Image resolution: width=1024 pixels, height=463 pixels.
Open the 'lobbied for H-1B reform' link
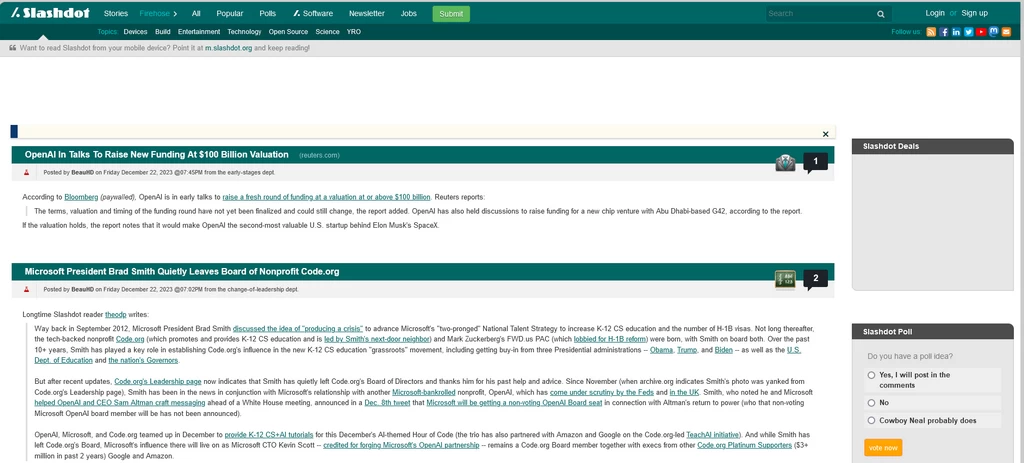coord(611,339)
